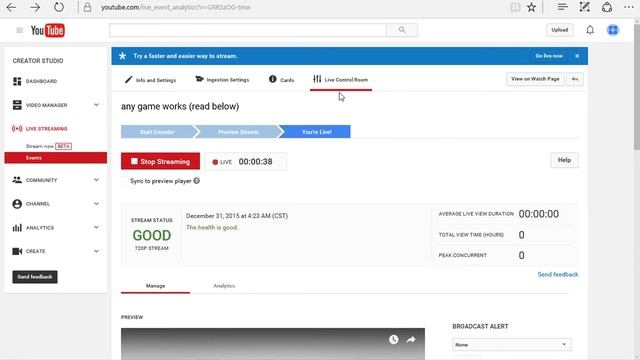Click Send feedback link under stats
This screenshot has height=360, width=640.
click(x=558, y=275)
